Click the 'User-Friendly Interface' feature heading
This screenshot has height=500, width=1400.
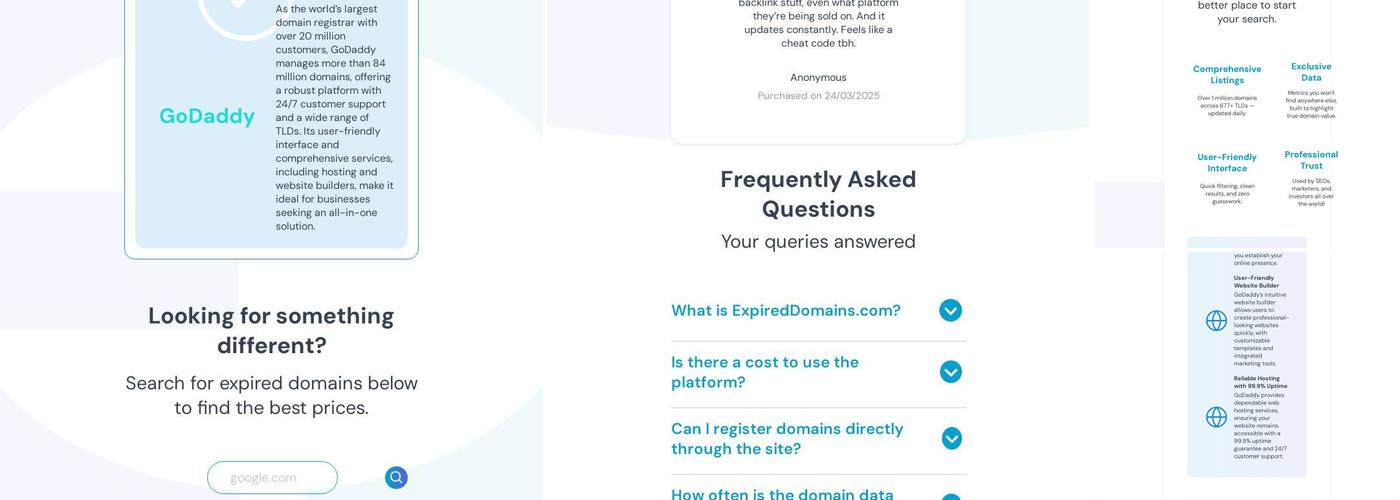point(1227,163)
